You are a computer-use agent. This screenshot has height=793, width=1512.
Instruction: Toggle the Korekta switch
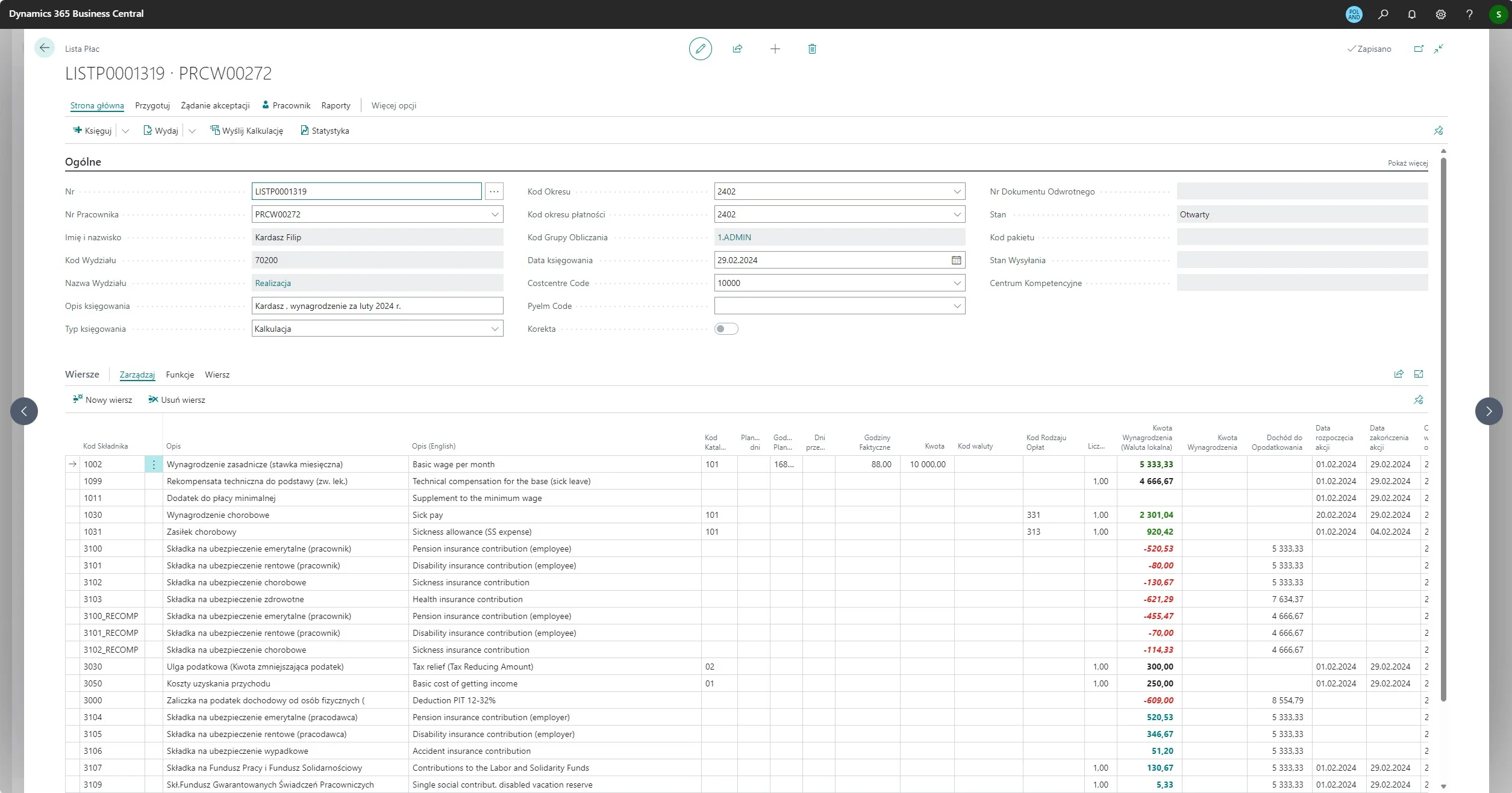click(726, 329)
